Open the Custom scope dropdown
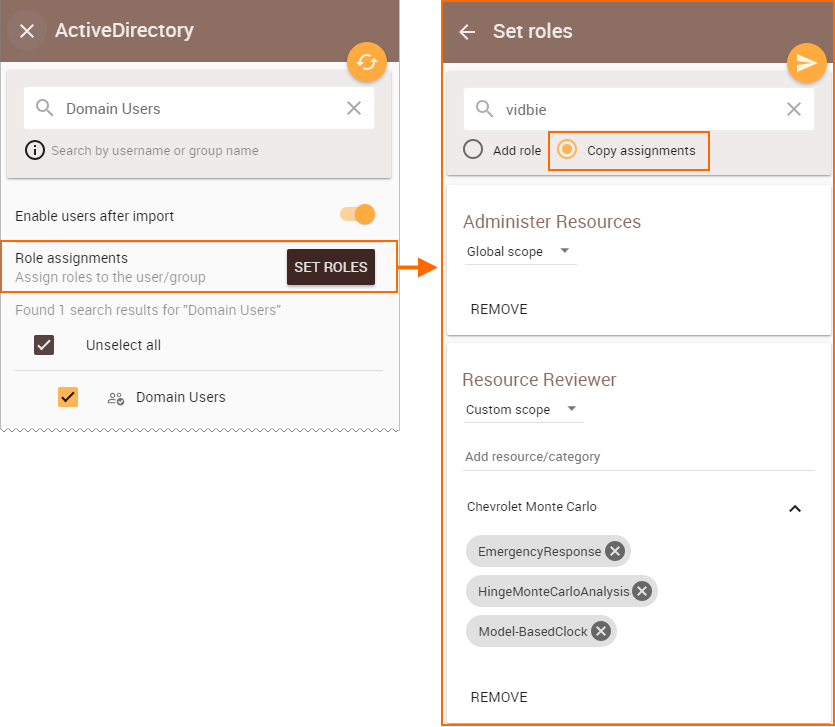The height and width of the screenshot is (727, 835). 523,410
